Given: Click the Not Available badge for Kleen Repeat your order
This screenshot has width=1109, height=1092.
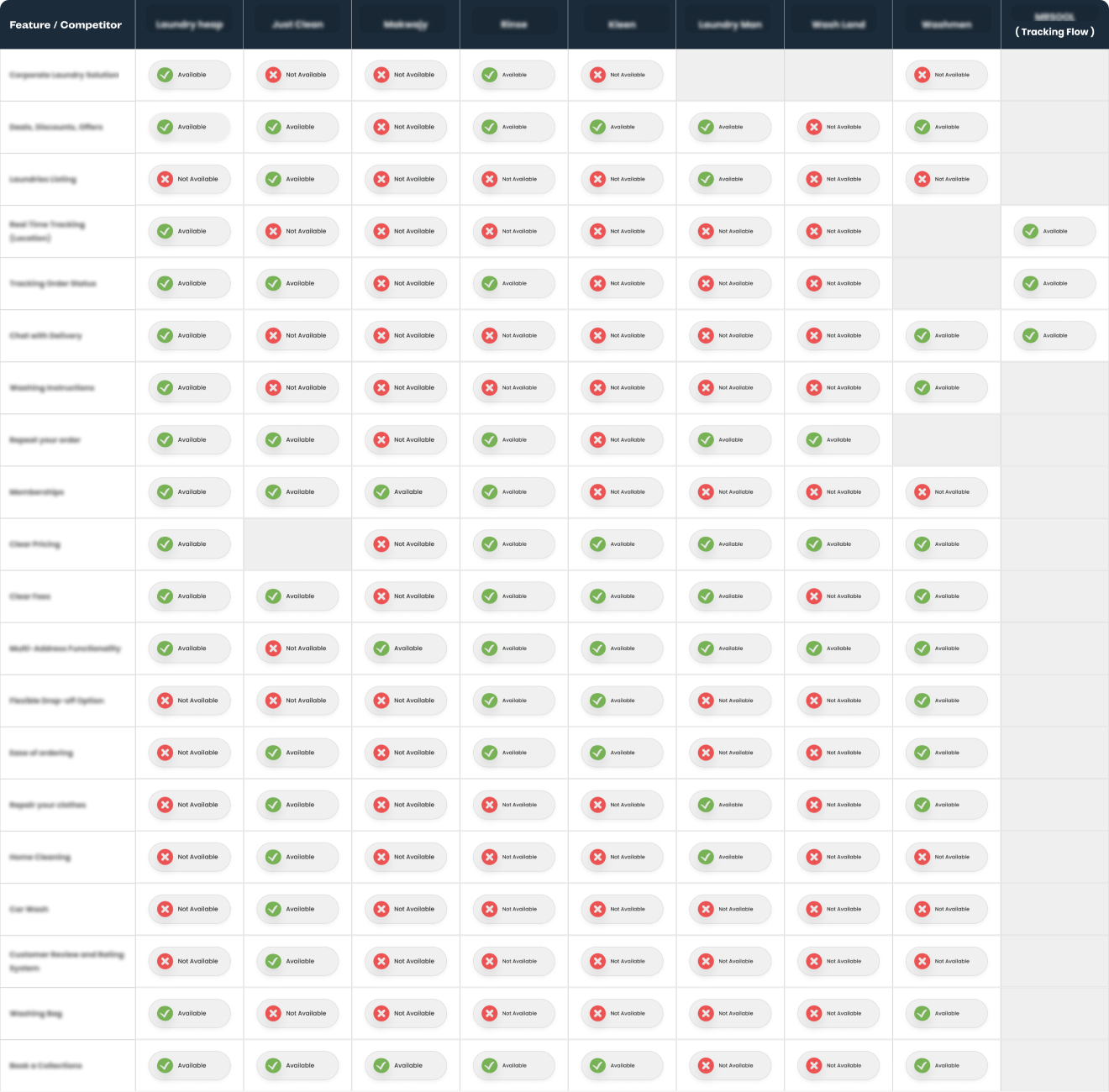Looking at the screenshot, I should pos(622,439).
